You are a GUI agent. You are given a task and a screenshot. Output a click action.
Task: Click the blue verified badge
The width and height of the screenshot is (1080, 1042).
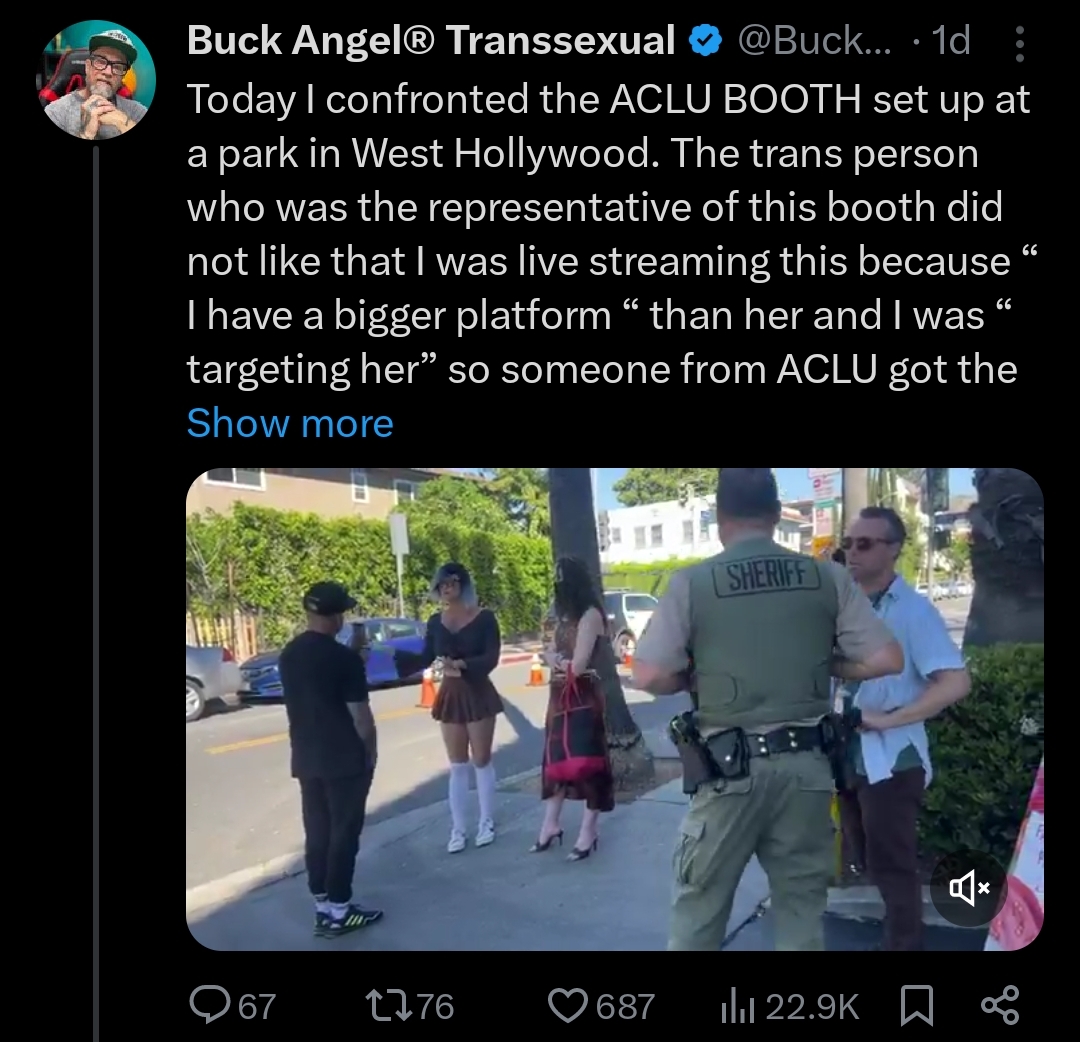(x=705, y=41)
